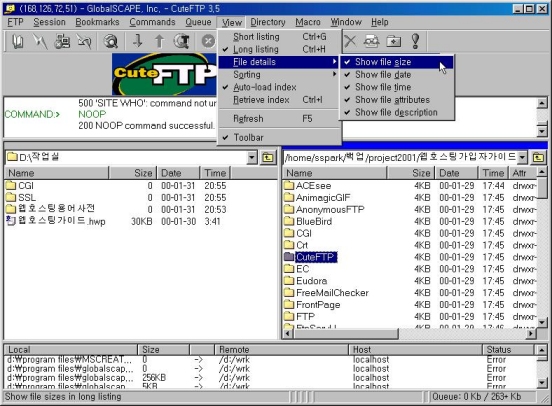This screenshot has height=406, width=552.
Task: Sort local files by Size column
Action: (133, 173)
